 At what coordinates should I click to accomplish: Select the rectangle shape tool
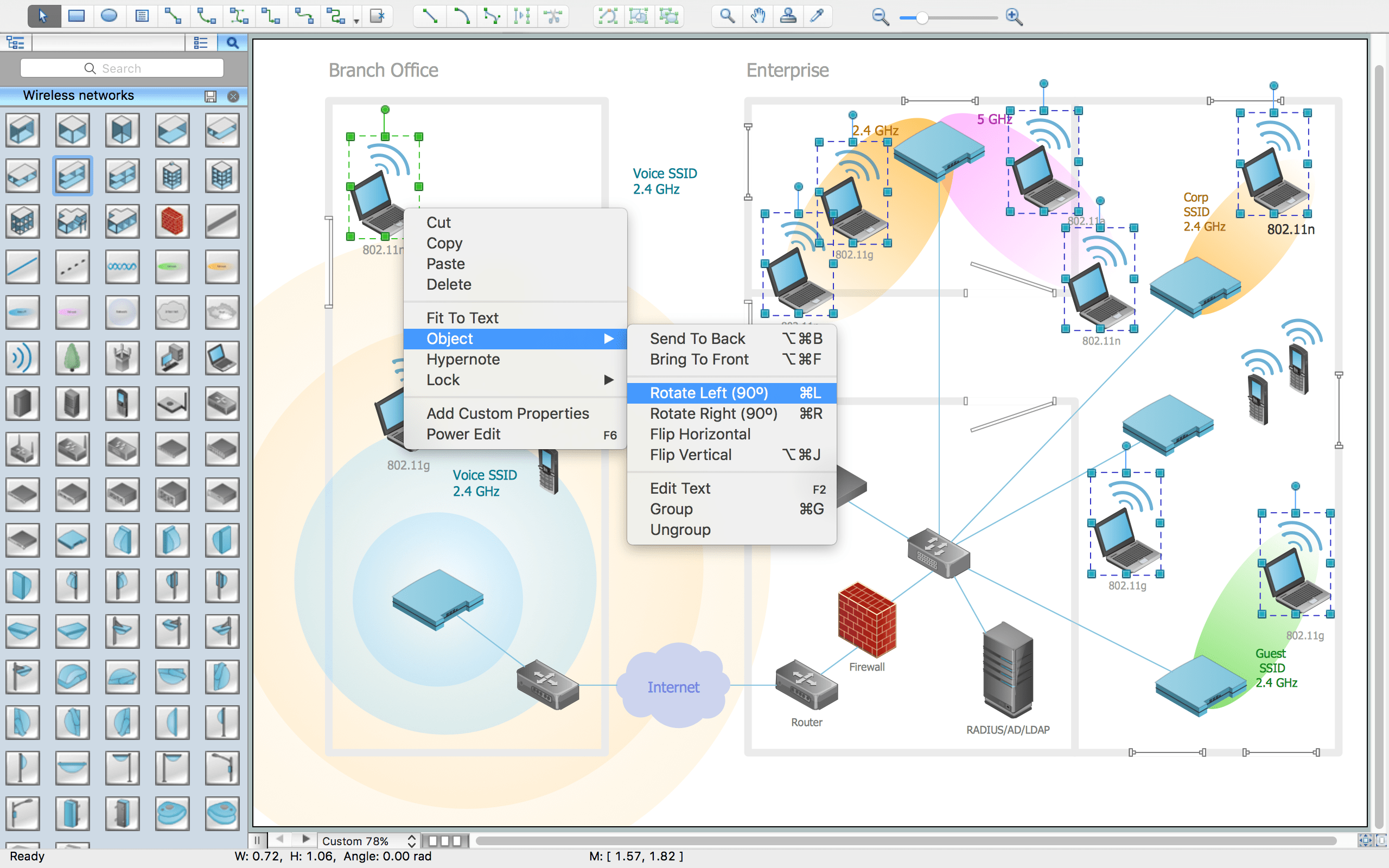tap(77, 16)
